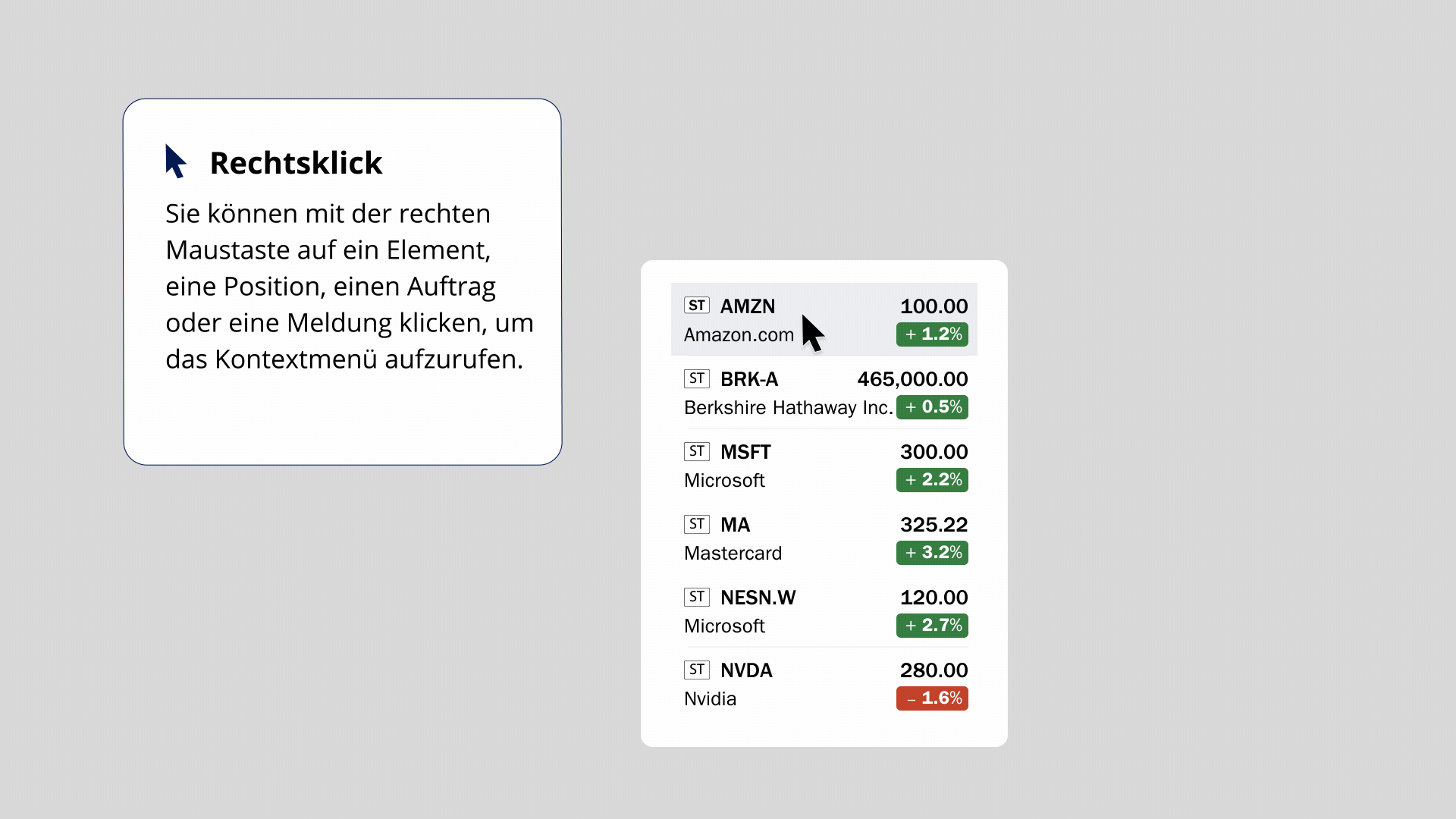The width and height of the screenshot is (1456, 819).
Task: Click the ST badge next to MSFT
Action: point(696,451)
